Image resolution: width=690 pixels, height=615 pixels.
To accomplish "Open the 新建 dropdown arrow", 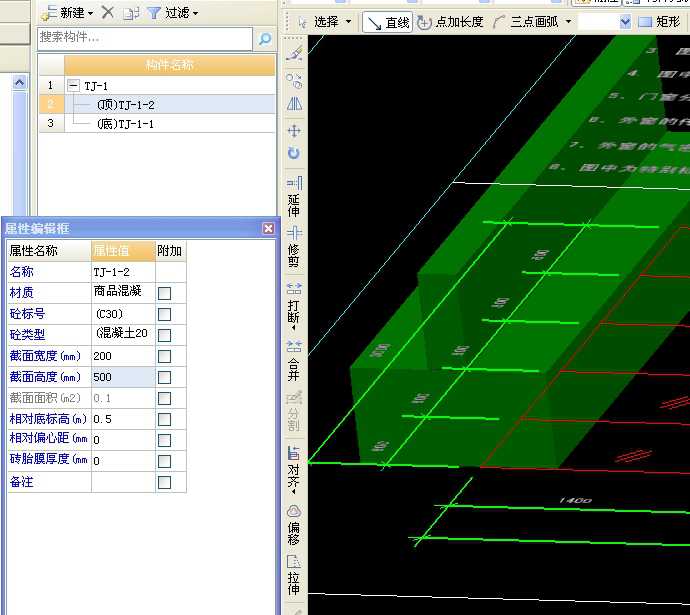I will pos(91,13).
